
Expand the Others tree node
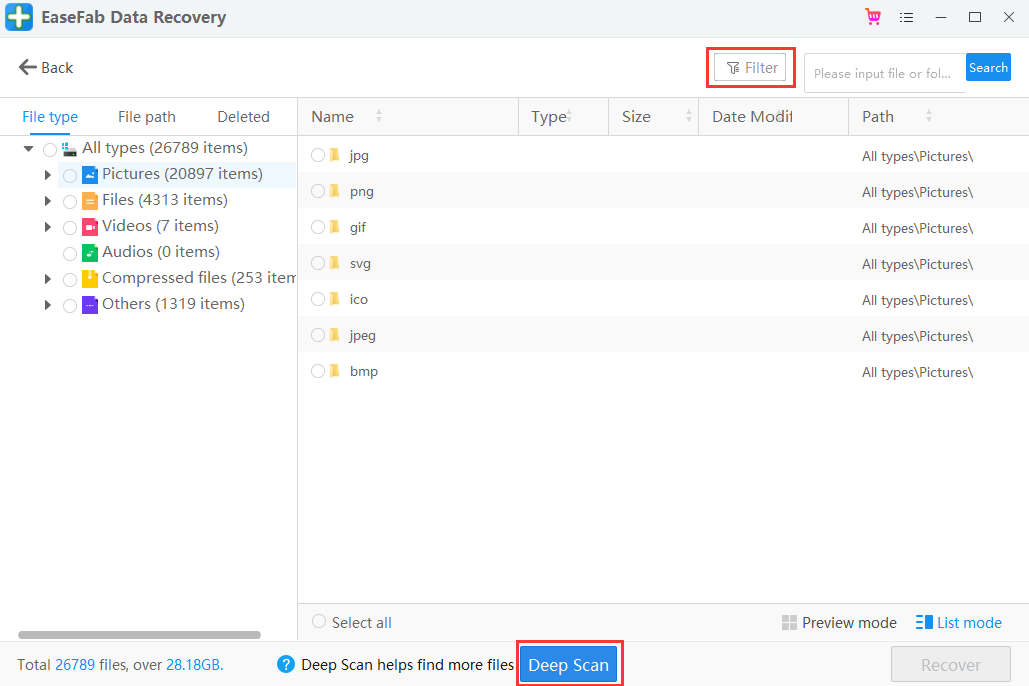point(47,305)
